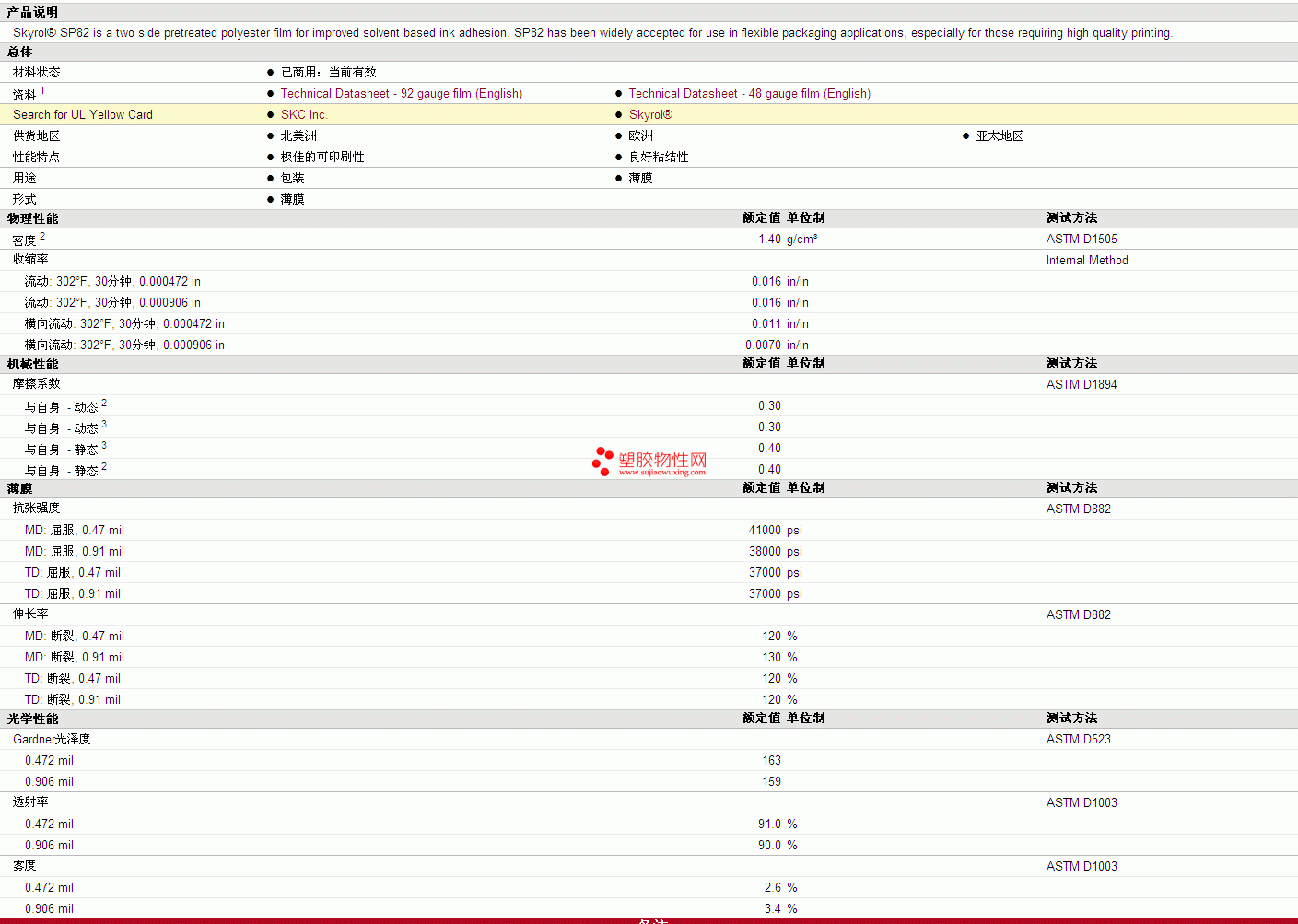The image size is (1298, 924).
Task: Click the ASTM D1505 test method
Action: [1082, 239]
